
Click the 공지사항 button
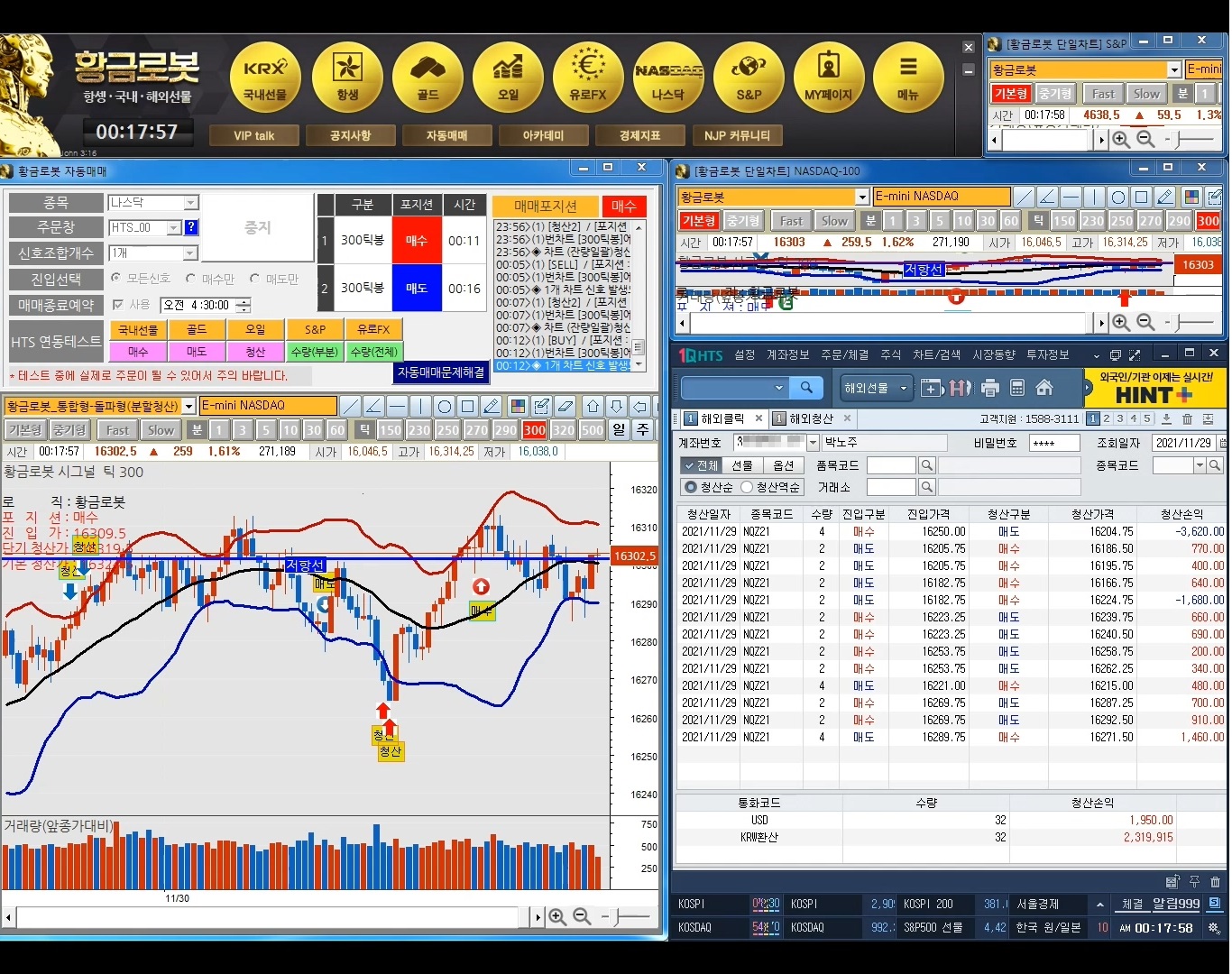pos(350,135)
